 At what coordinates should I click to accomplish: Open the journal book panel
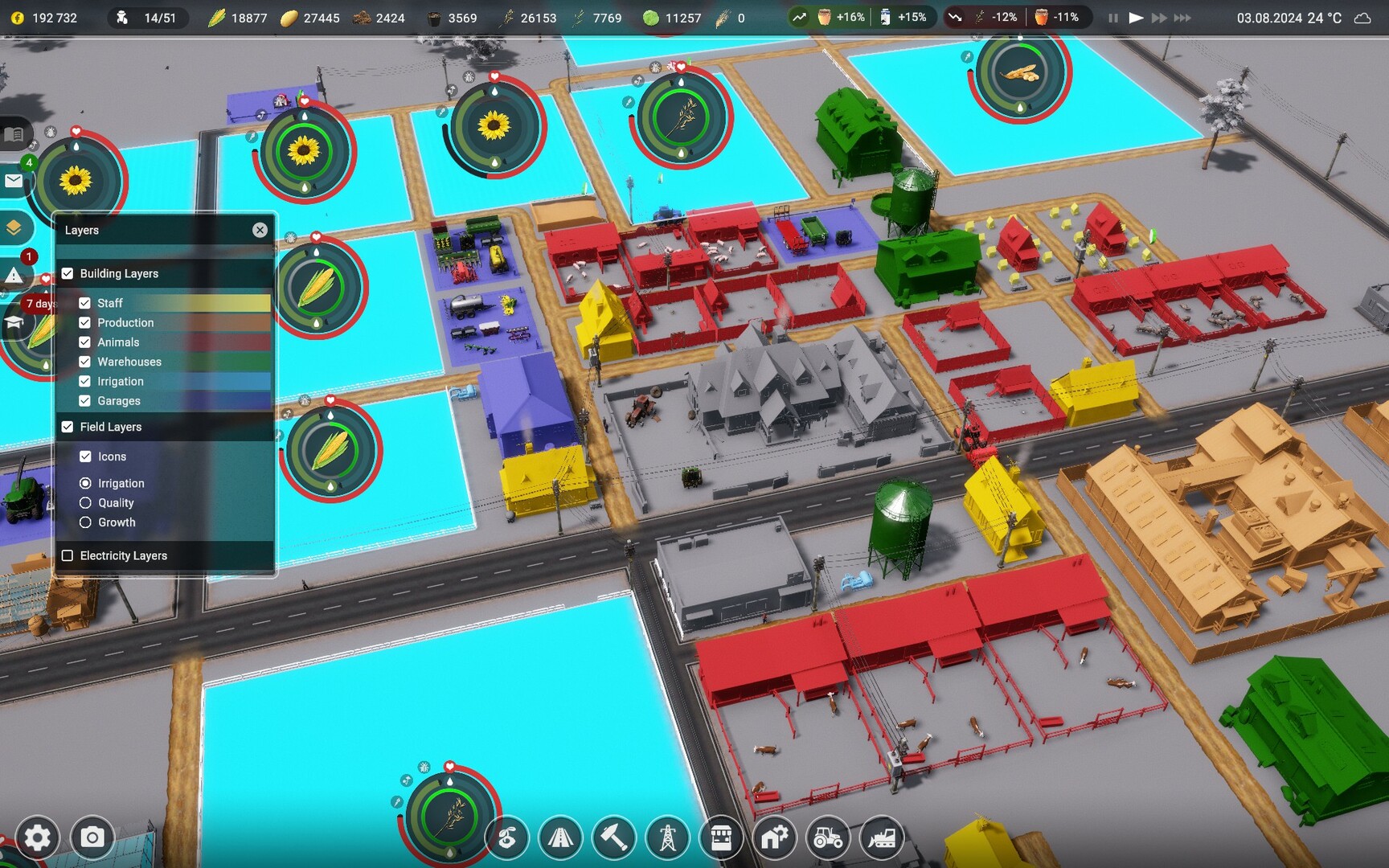[13, 134]
